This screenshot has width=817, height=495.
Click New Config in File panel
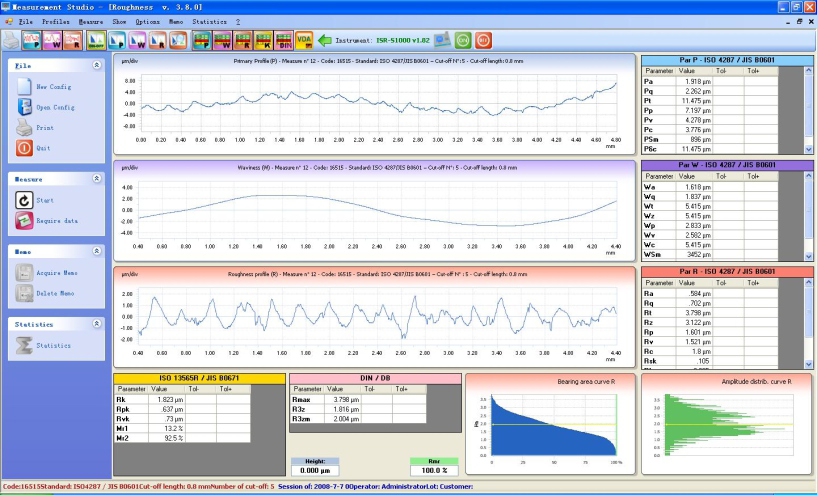point(55,87)
